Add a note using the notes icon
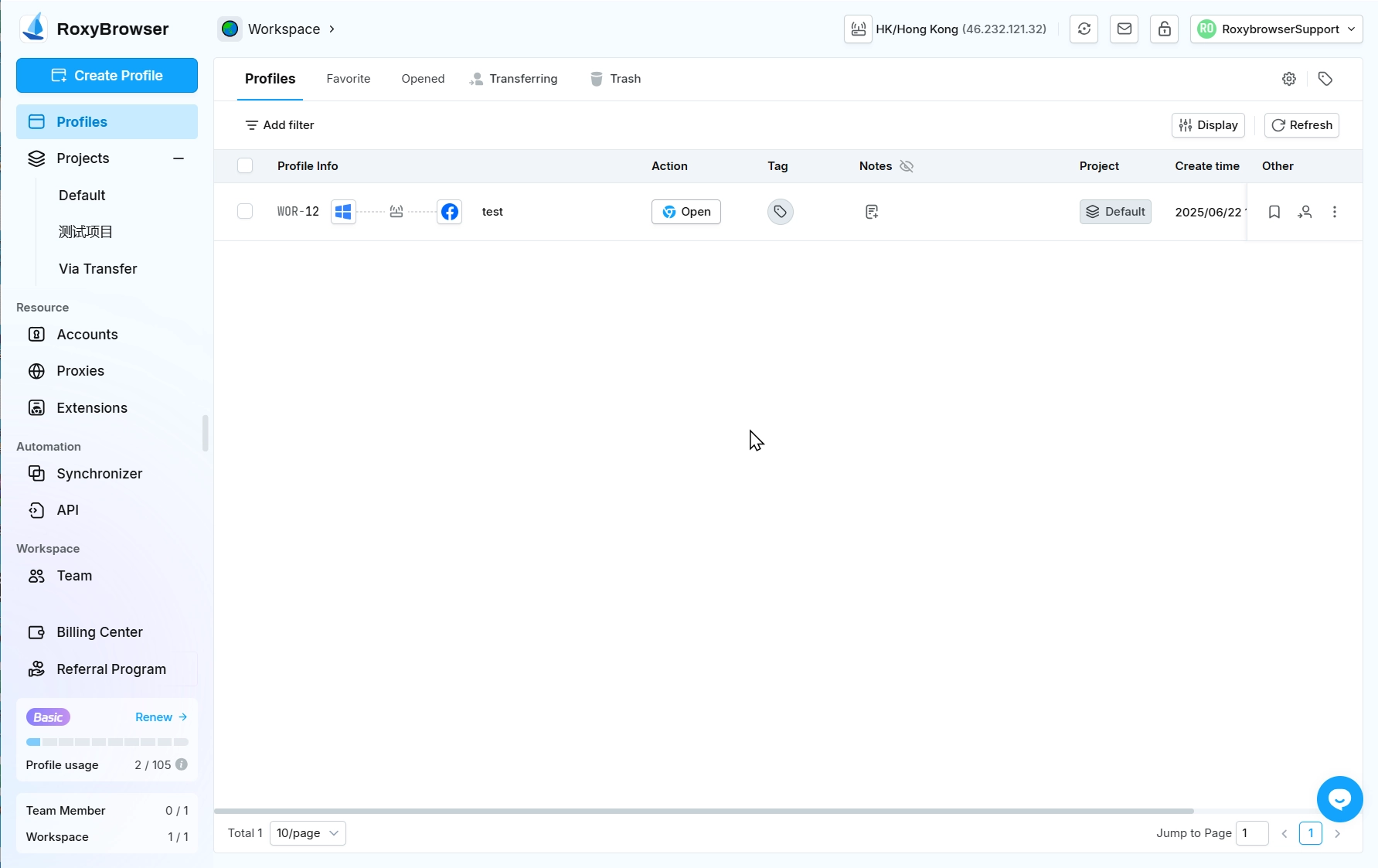This screenshot has width=1378, height=868. [x=872, y=212]
